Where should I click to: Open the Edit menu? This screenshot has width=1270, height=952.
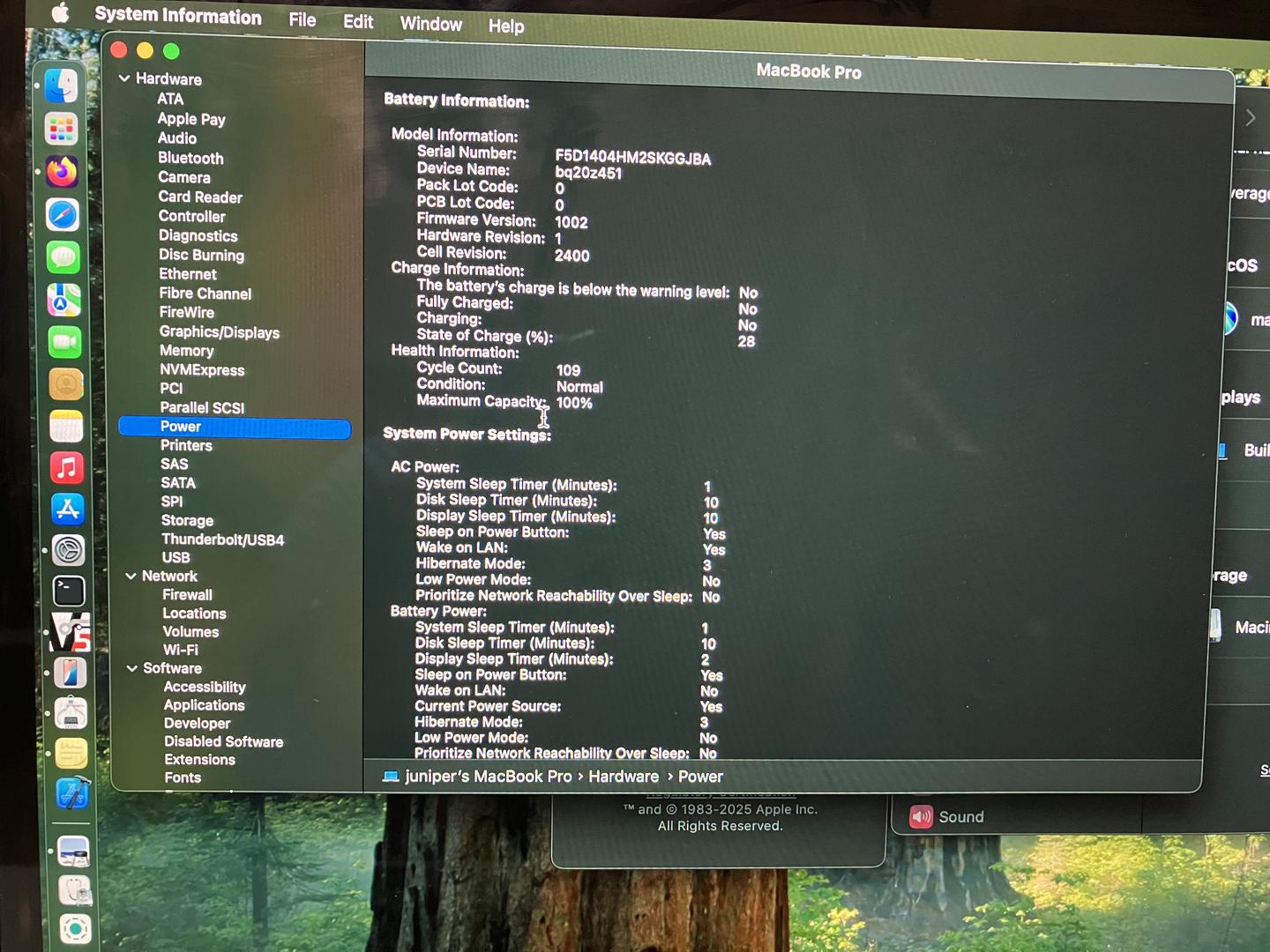(x=358, y=22)
